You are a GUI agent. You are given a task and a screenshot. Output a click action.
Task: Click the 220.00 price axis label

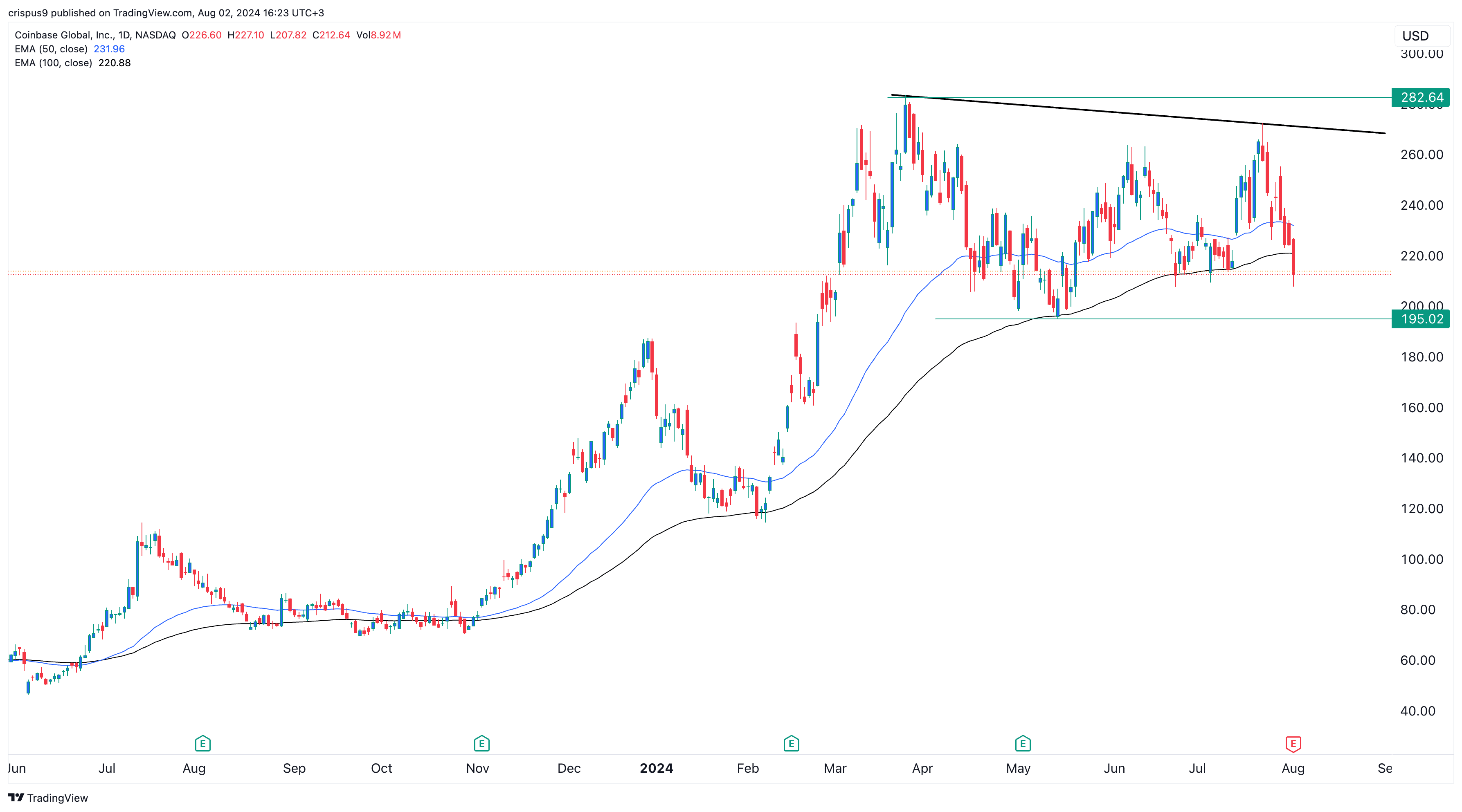(1422, 256)
